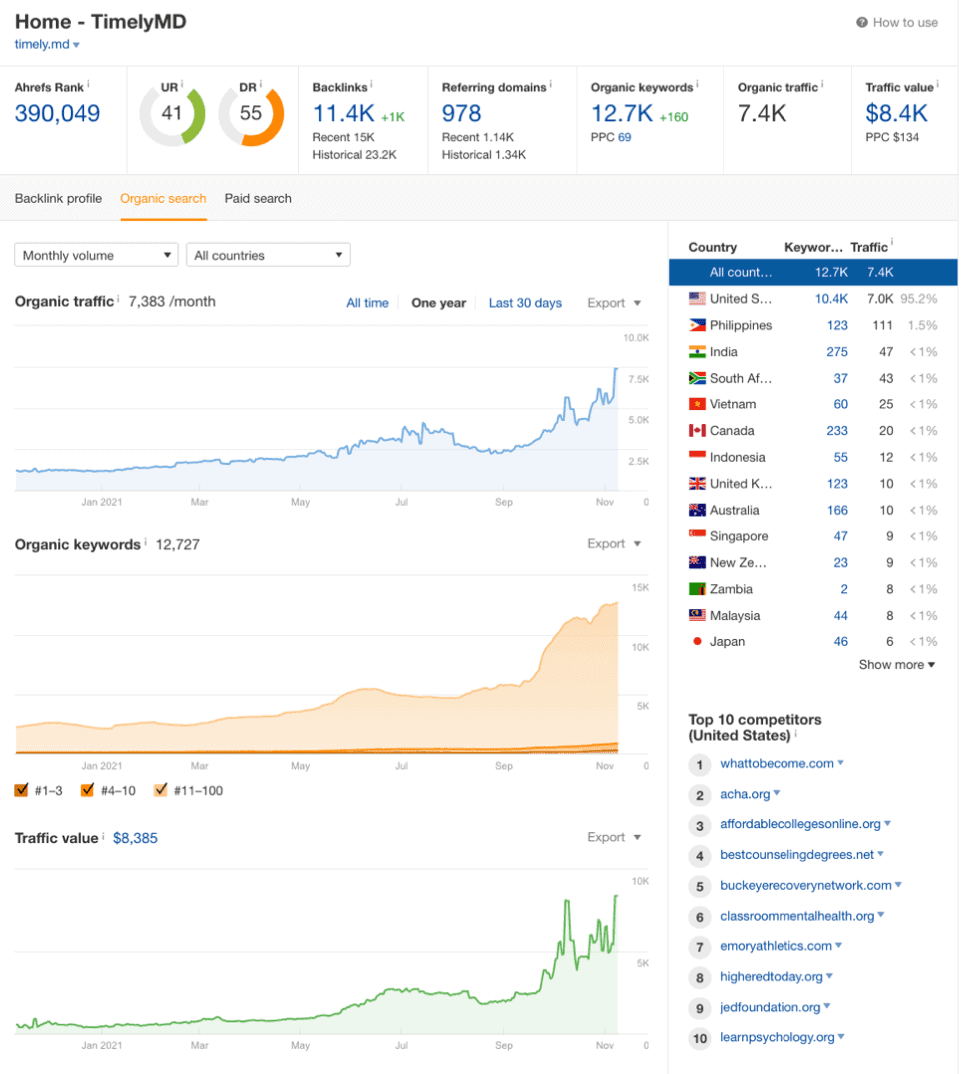Toggle the #1–3 keyword positions checkbox
972x1074 pixels.
pyautogui.click(x=21, y=790)
